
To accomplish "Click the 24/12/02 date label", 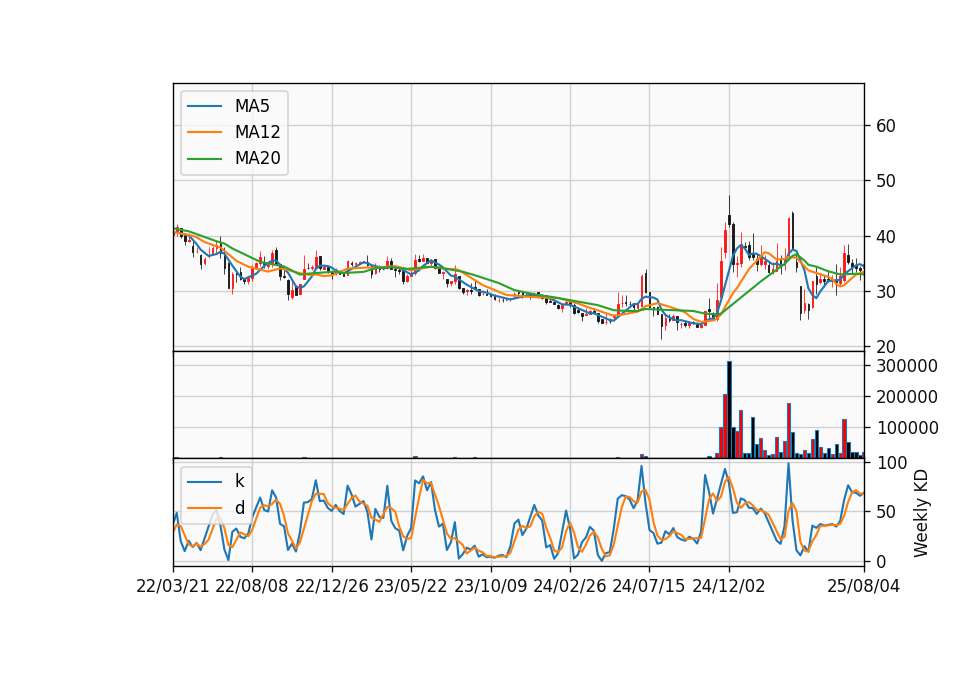I will click(x=729, y=586).
